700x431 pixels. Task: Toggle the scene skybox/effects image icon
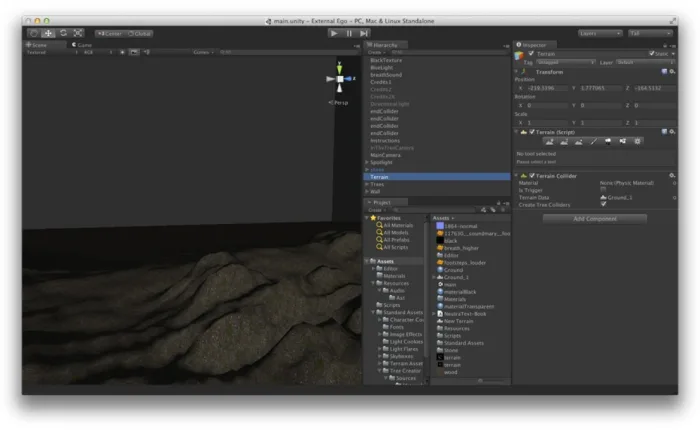(x=134, y=52)
